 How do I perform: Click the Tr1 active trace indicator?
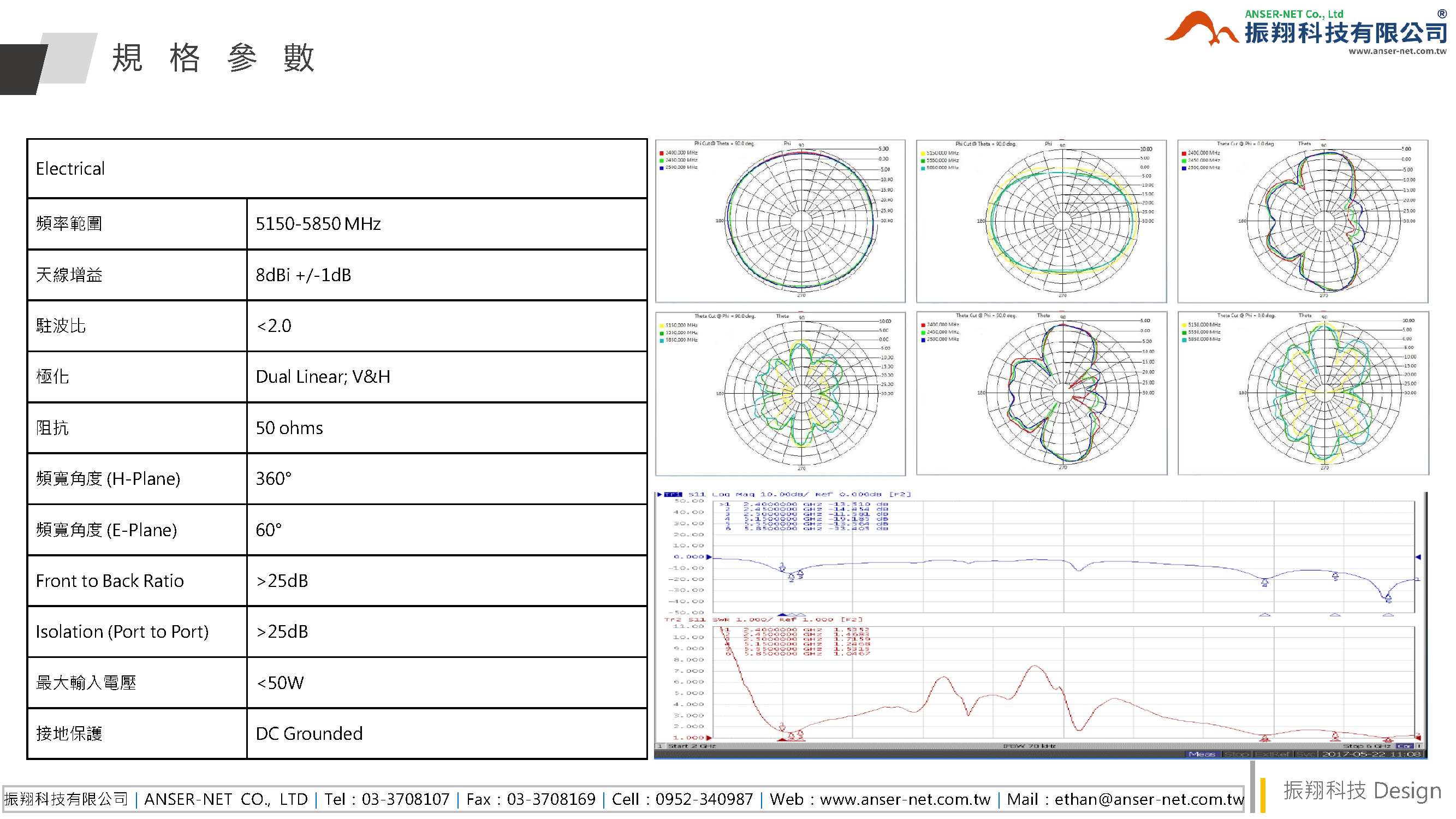673,495
